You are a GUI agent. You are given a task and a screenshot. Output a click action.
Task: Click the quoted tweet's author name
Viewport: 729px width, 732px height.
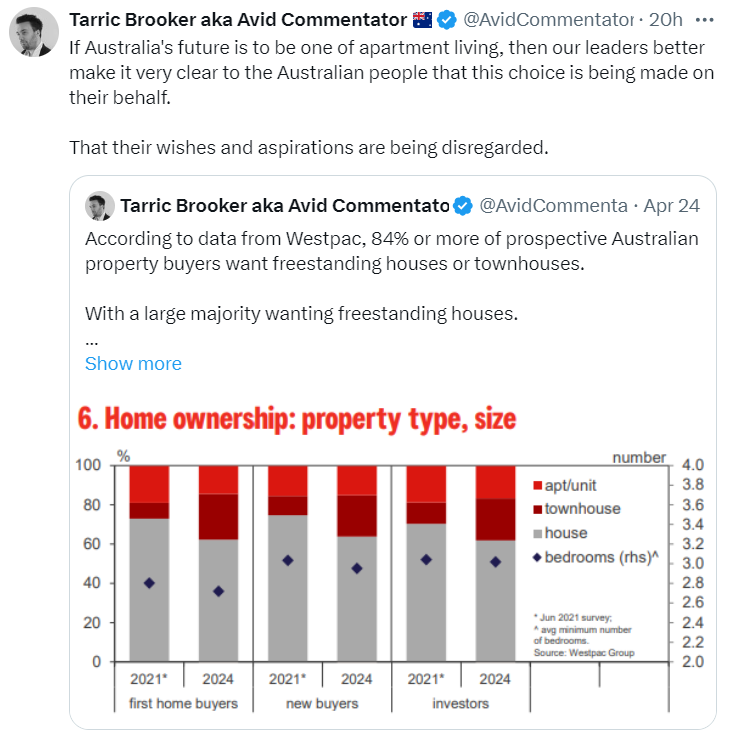(284, 206)
